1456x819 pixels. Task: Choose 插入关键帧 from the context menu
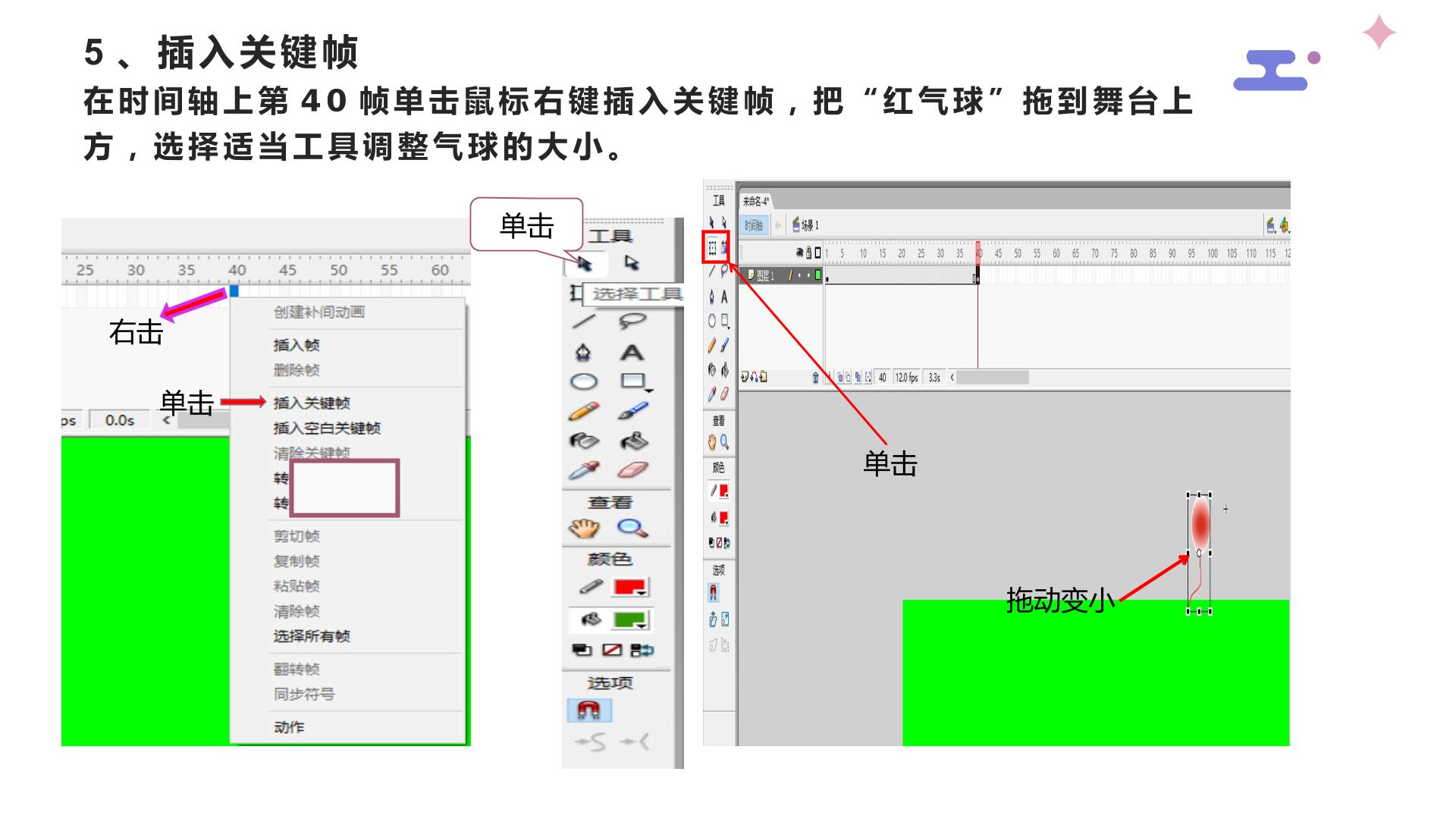coord(312,403)
